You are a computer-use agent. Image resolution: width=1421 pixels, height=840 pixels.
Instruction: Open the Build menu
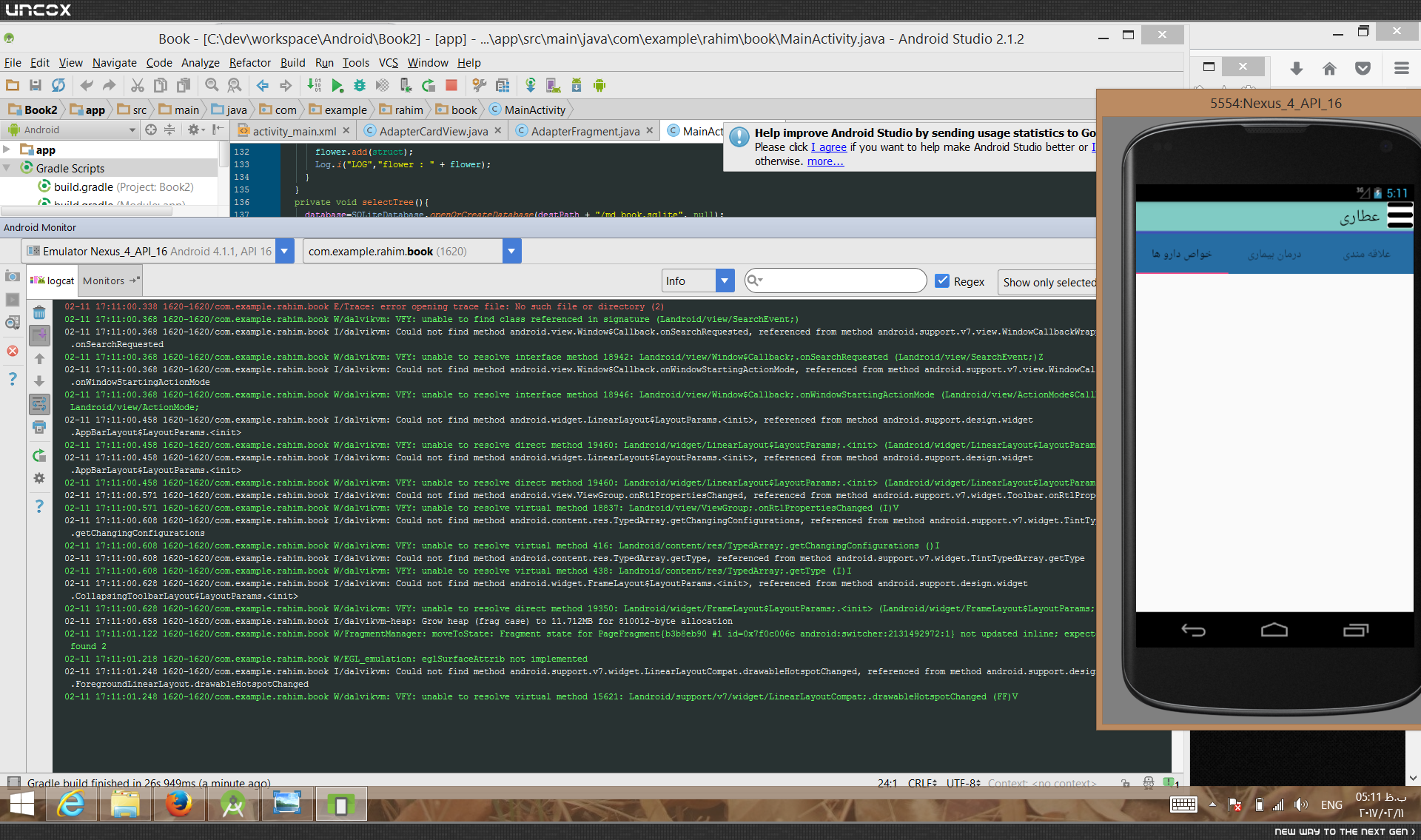[x=292, y=63]
